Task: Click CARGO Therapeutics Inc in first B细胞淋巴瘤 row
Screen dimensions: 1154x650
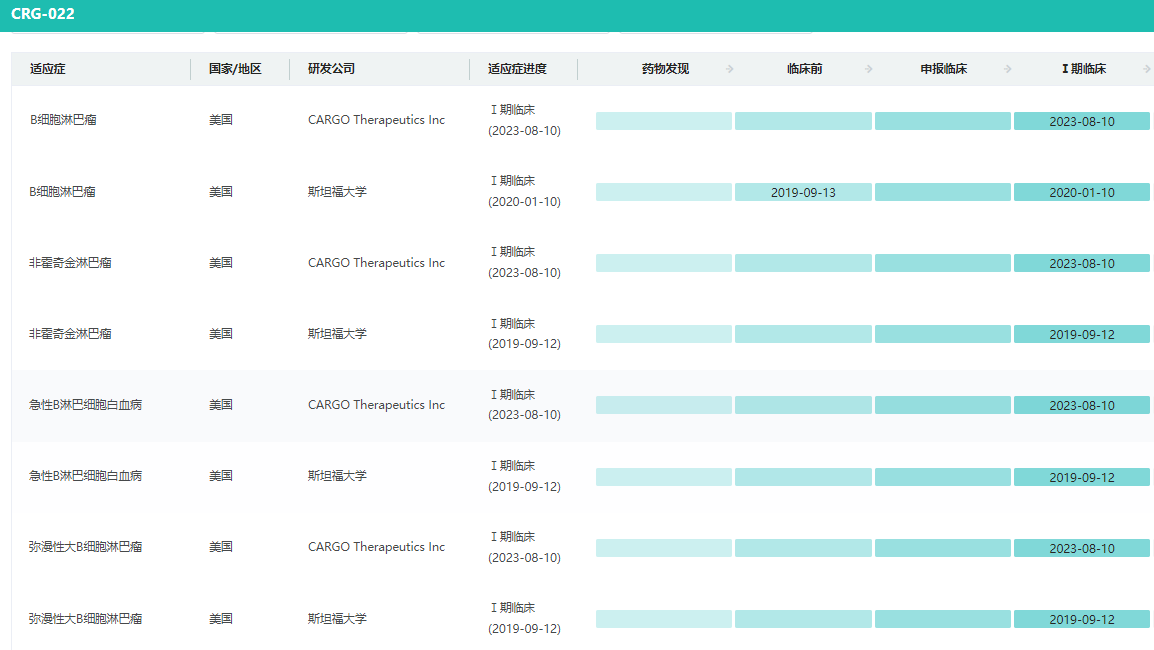Action: click(376, 119)
